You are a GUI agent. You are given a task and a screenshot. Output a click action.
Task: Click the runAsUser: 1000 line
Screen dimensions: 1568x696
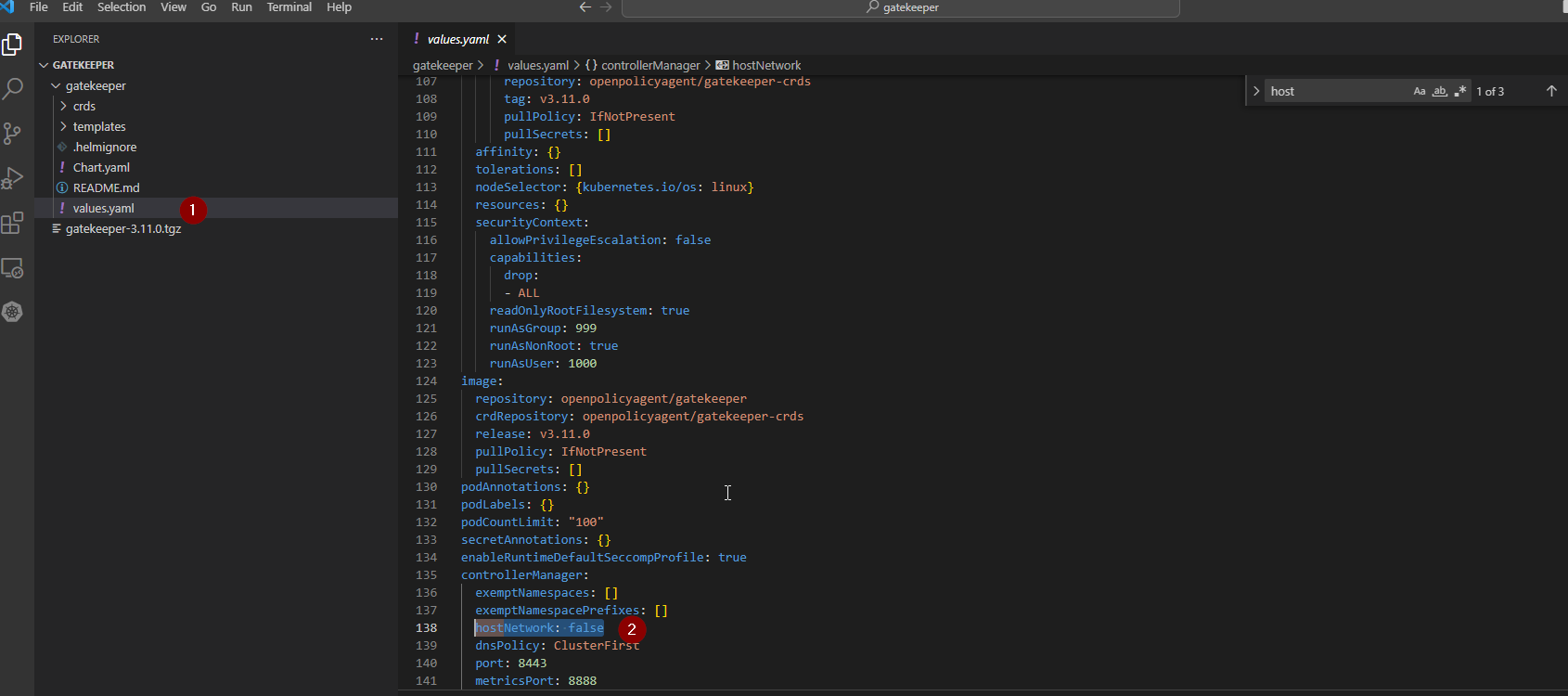click(543, 364)
